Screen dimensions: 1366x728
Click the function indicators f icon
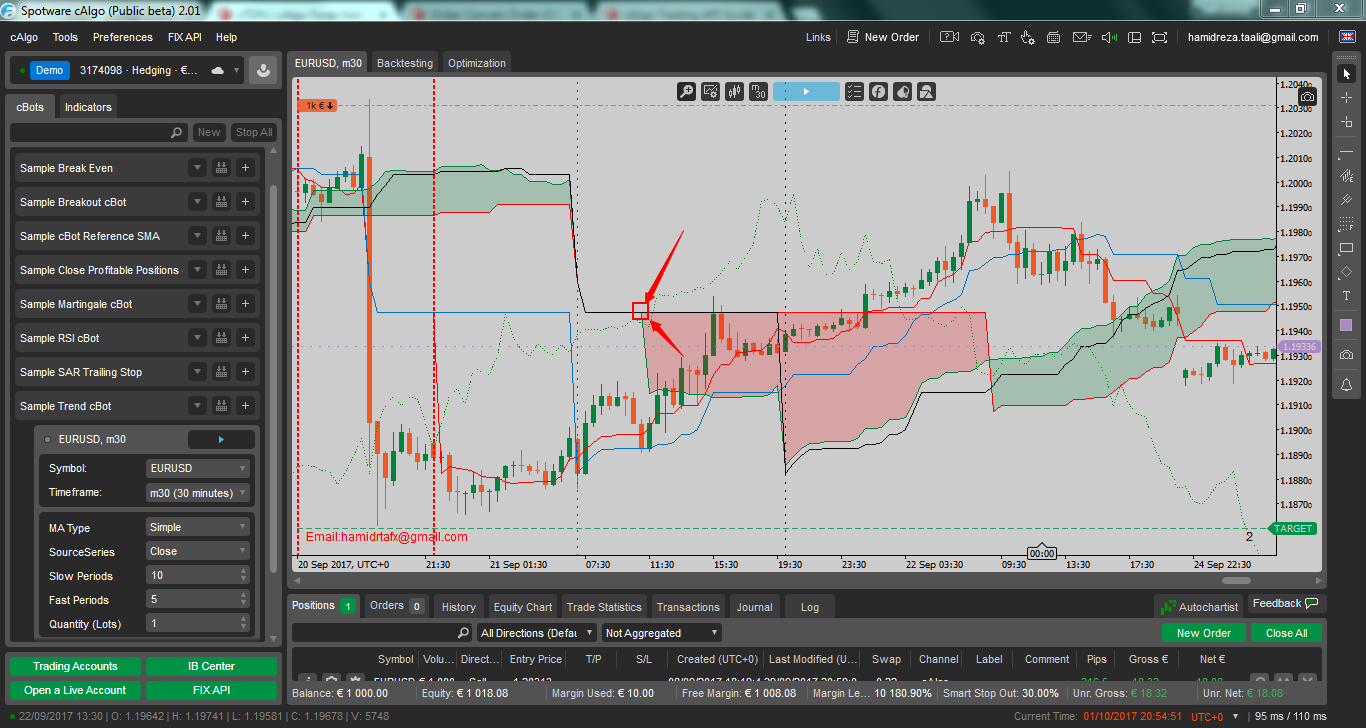(x=878, y=91)
